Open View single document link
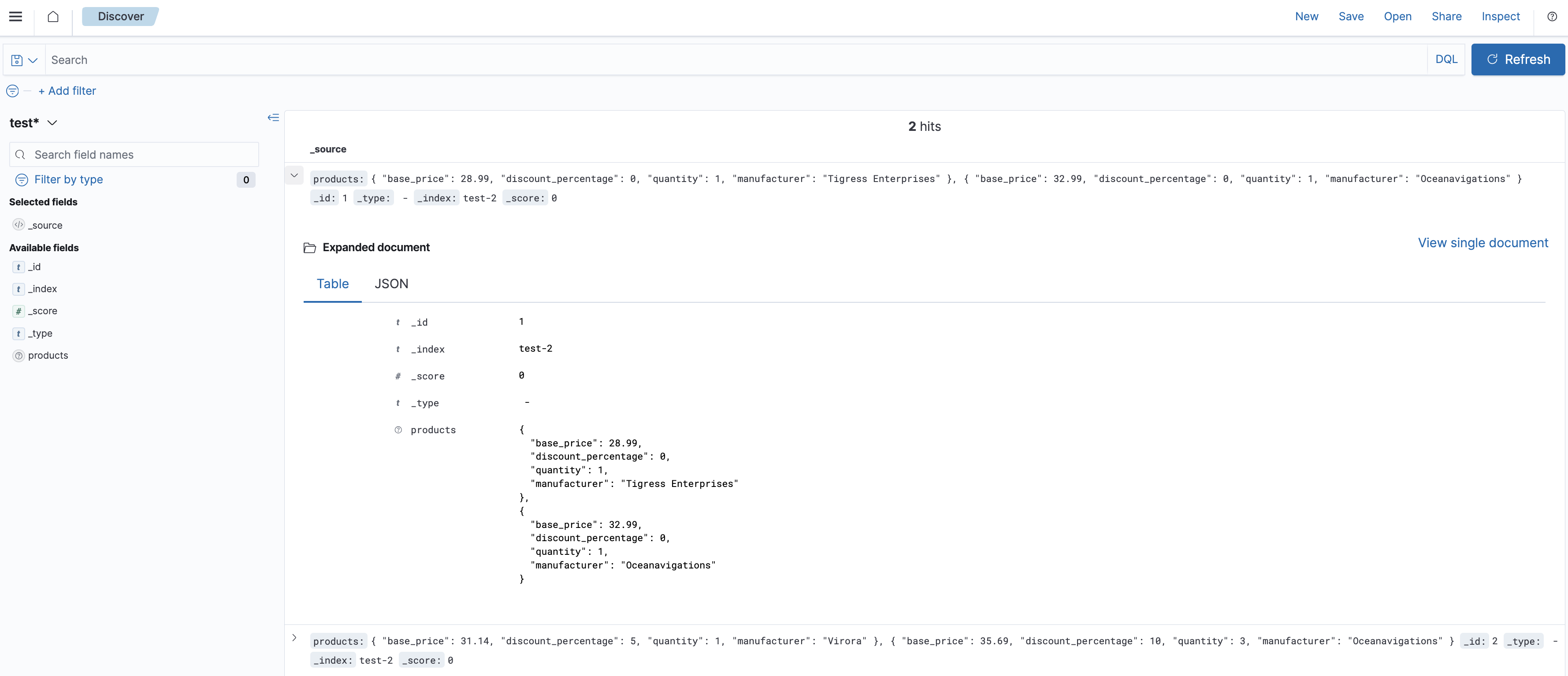The image size is (1568, 676). 1482,243
